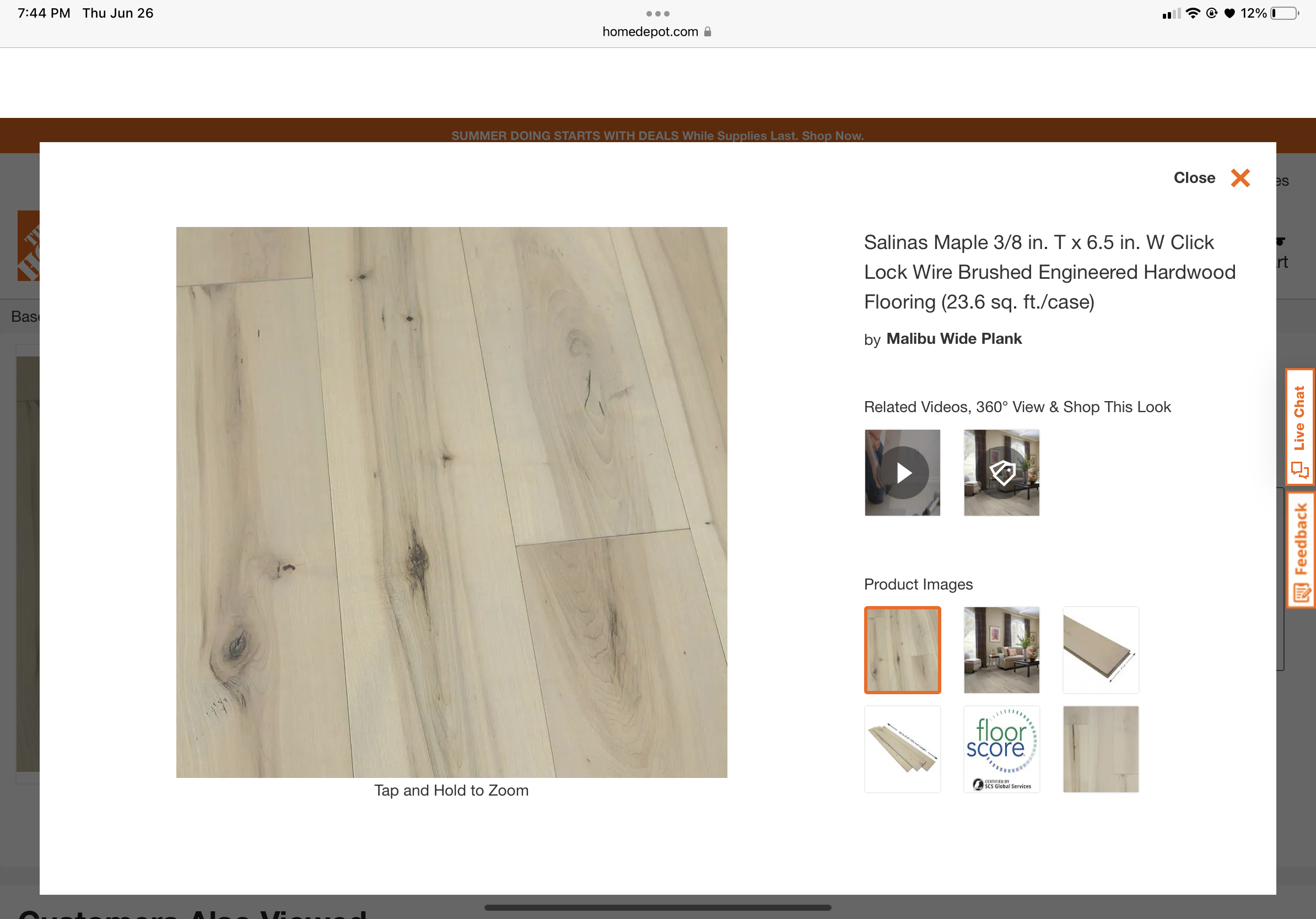
Task: Select the single plank angled product image
Action: point(1101,650)
